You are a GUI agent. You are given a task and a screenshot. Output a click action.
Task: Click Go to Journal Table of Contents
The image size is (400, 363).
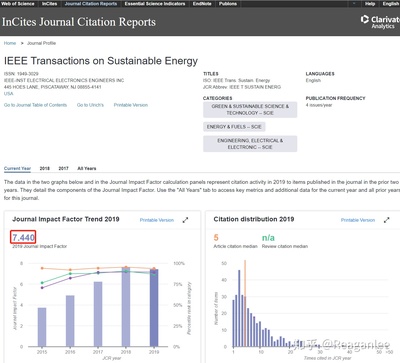(35, 105)
